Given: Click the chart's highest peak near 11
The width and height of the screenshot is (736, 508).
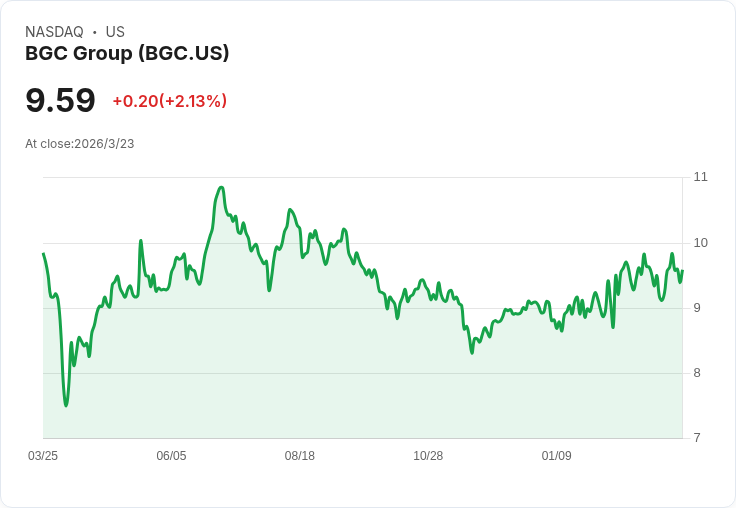Looking at the screenshot, I should click(221, 187).
